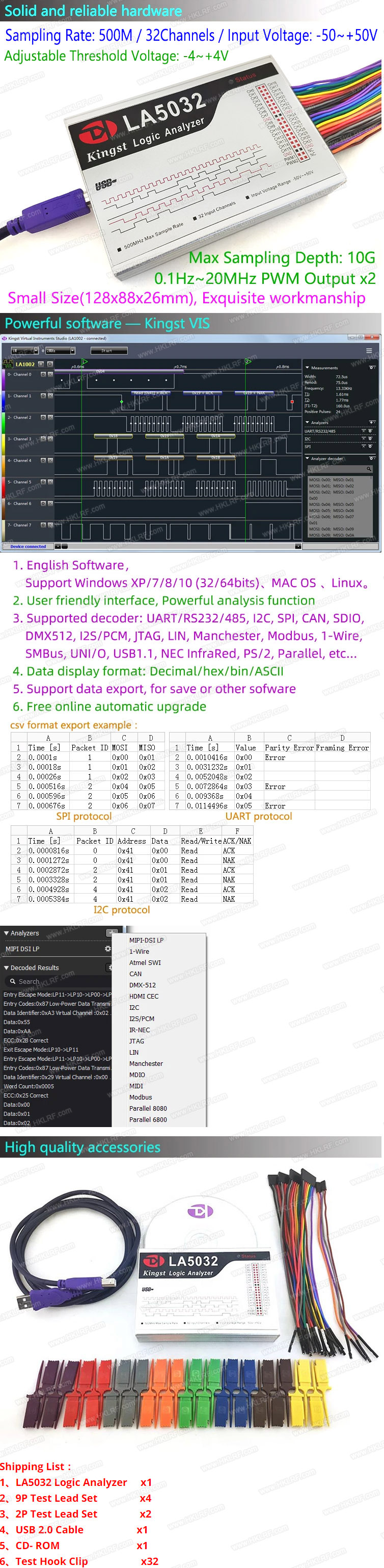Image resolution: width=384 pixels, height=1568 pixels.
Task: Open Channel 2 settings gear
Action: tap(43, 417)
